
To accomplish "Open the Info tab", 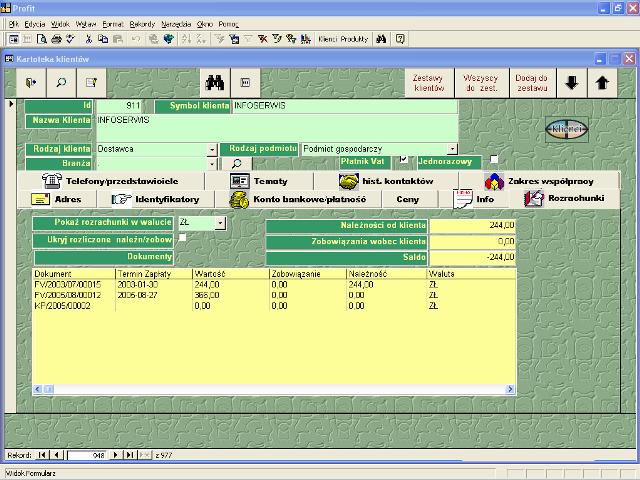I will [473, 199].
